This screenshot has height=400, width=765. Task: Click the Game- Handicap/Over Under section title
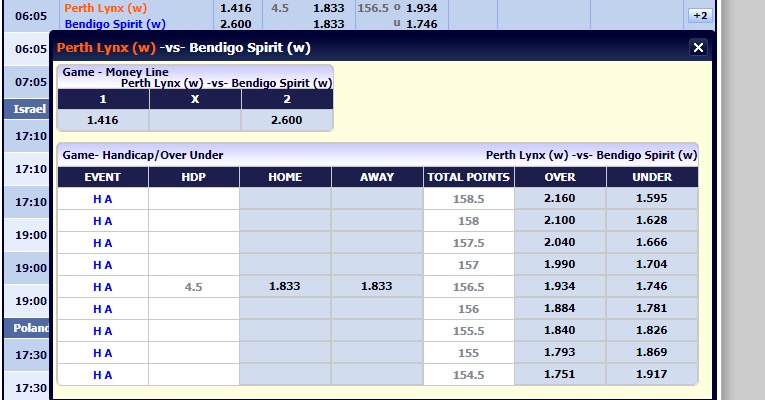point(142,155)
